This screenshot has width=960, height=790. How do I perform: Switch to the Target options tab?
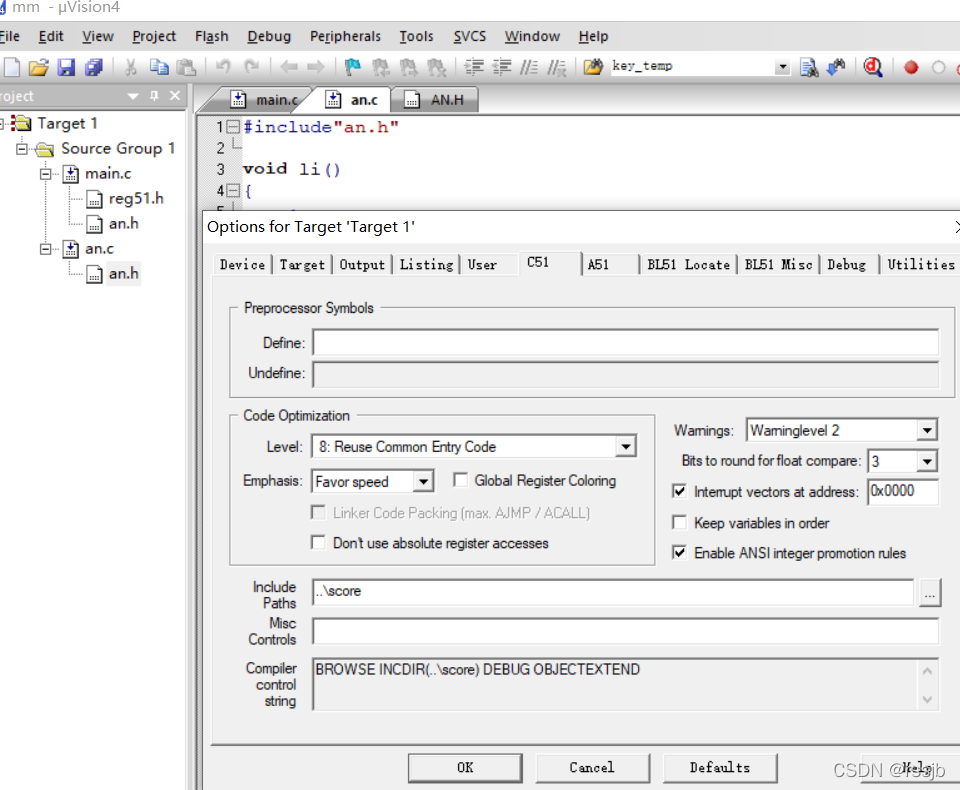point(302,265)
